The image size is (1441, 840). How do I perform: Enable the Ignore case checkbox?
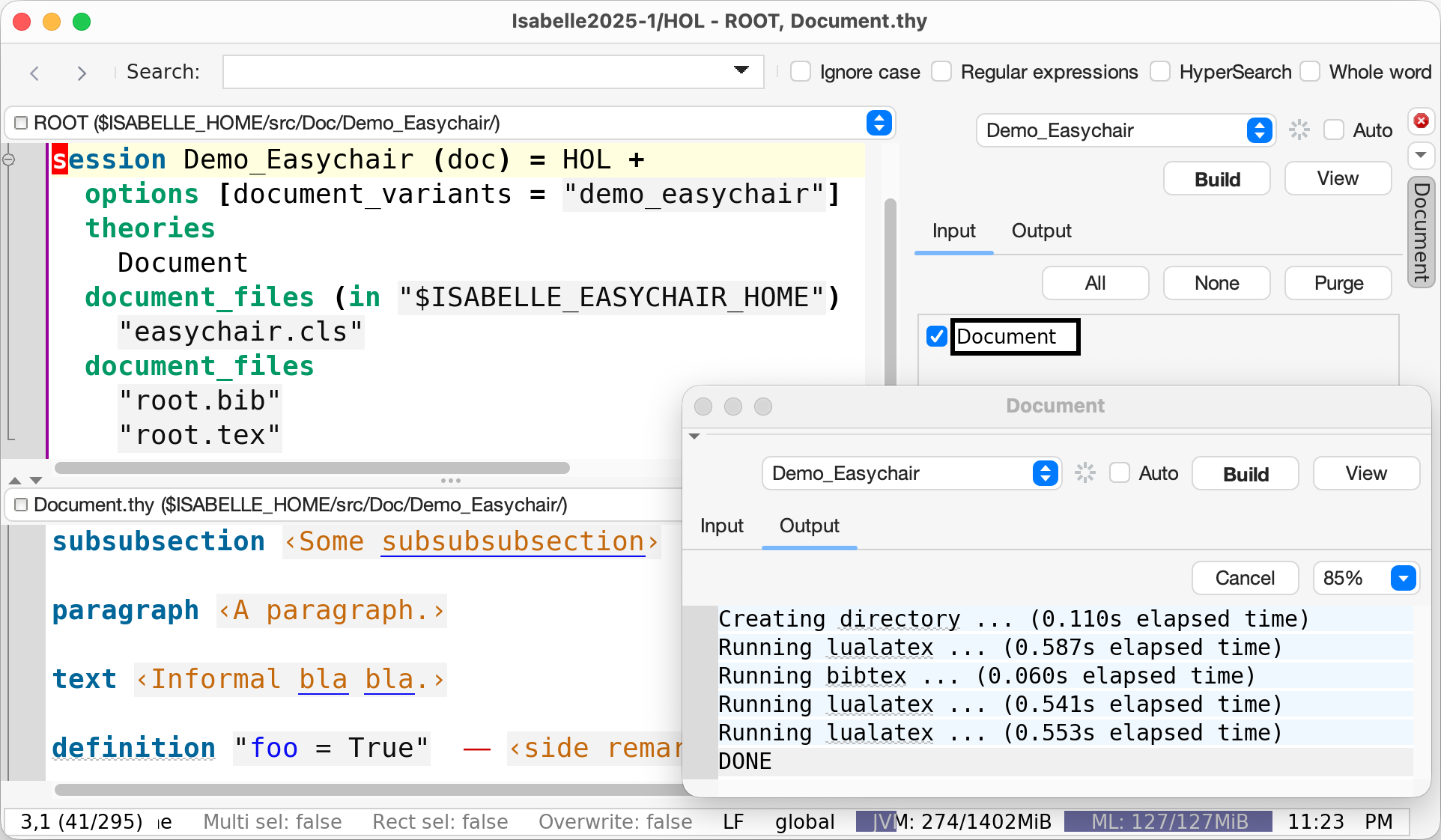(801, 72)
